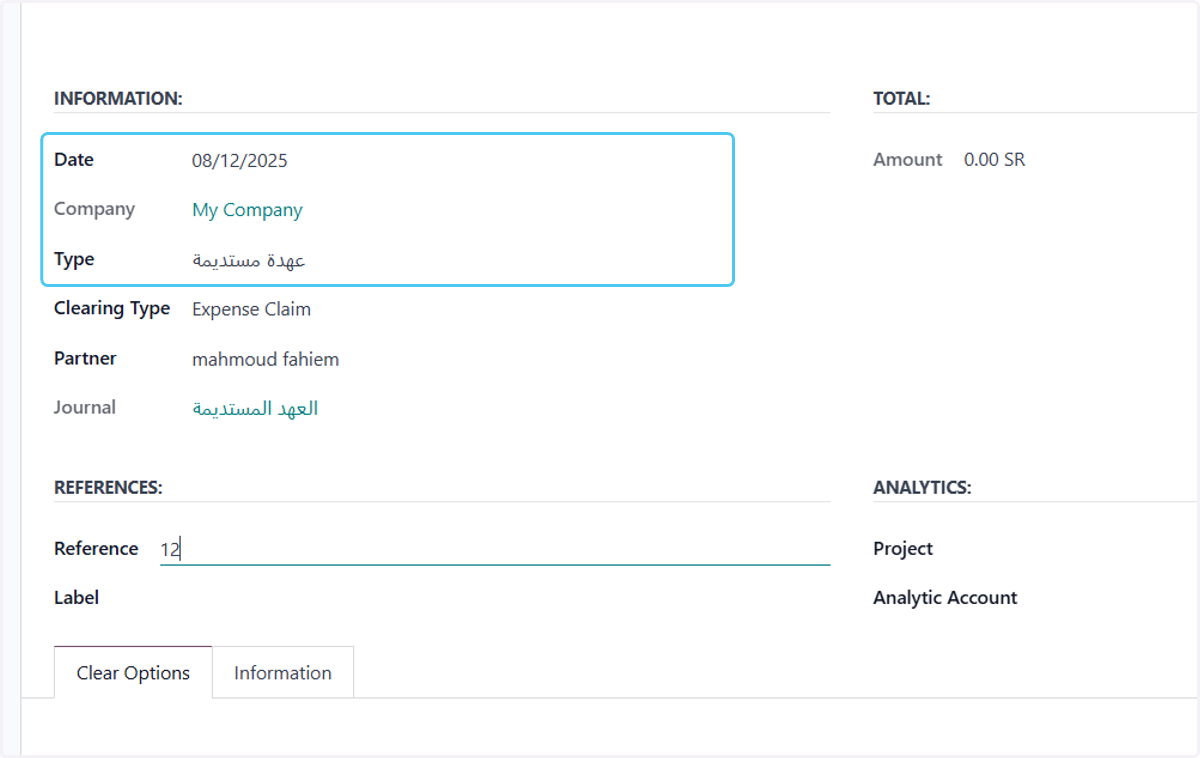Click the Type field value عهدة مستديمة
This screenshot has height=758, width=1200.
click(249, 260)
